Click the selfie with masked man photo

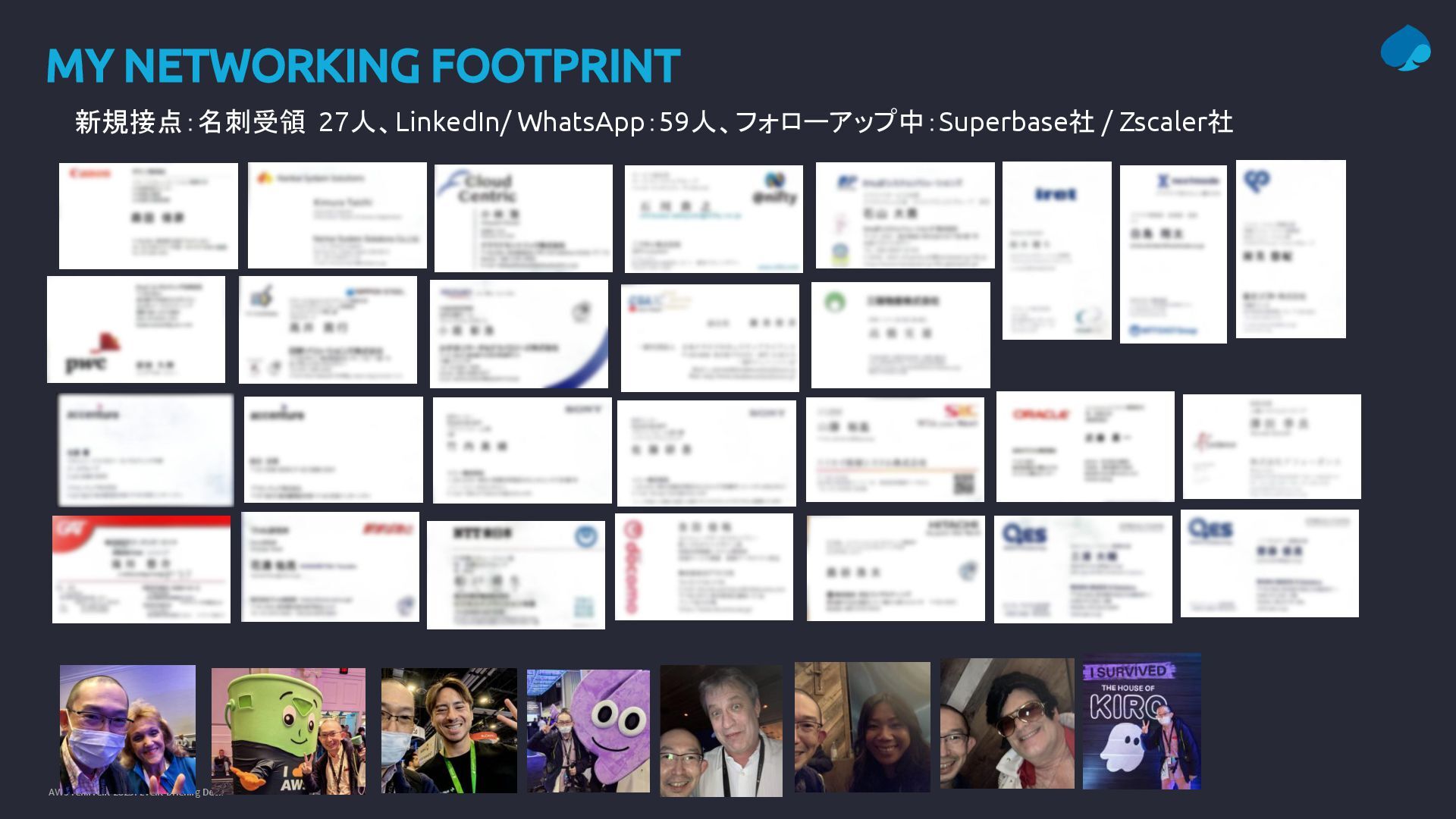(x=127, y=728)
